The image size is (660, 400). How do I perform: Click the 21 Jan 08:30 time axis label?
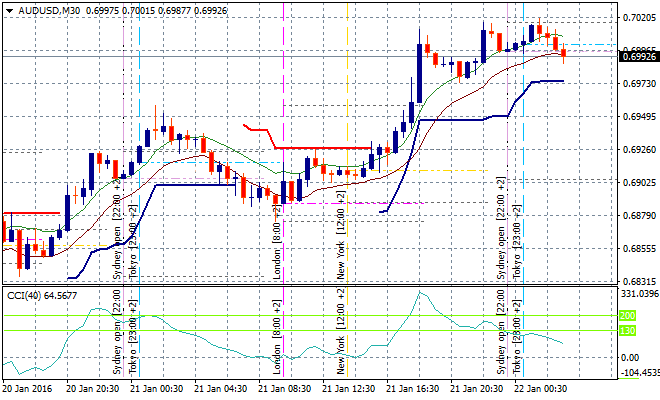[x=283, y=388]
